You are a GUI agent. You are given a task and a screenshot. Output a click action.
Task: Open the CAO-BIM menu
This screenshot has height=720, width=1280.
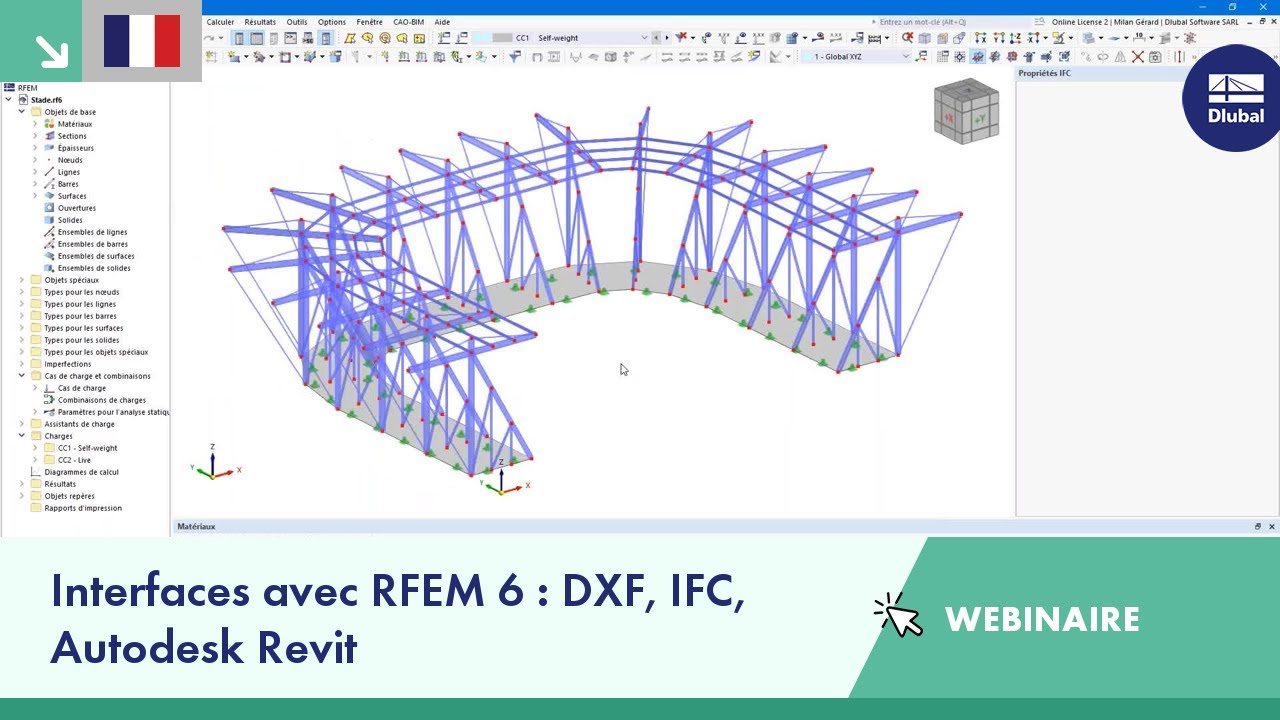[x=408, y=22]
